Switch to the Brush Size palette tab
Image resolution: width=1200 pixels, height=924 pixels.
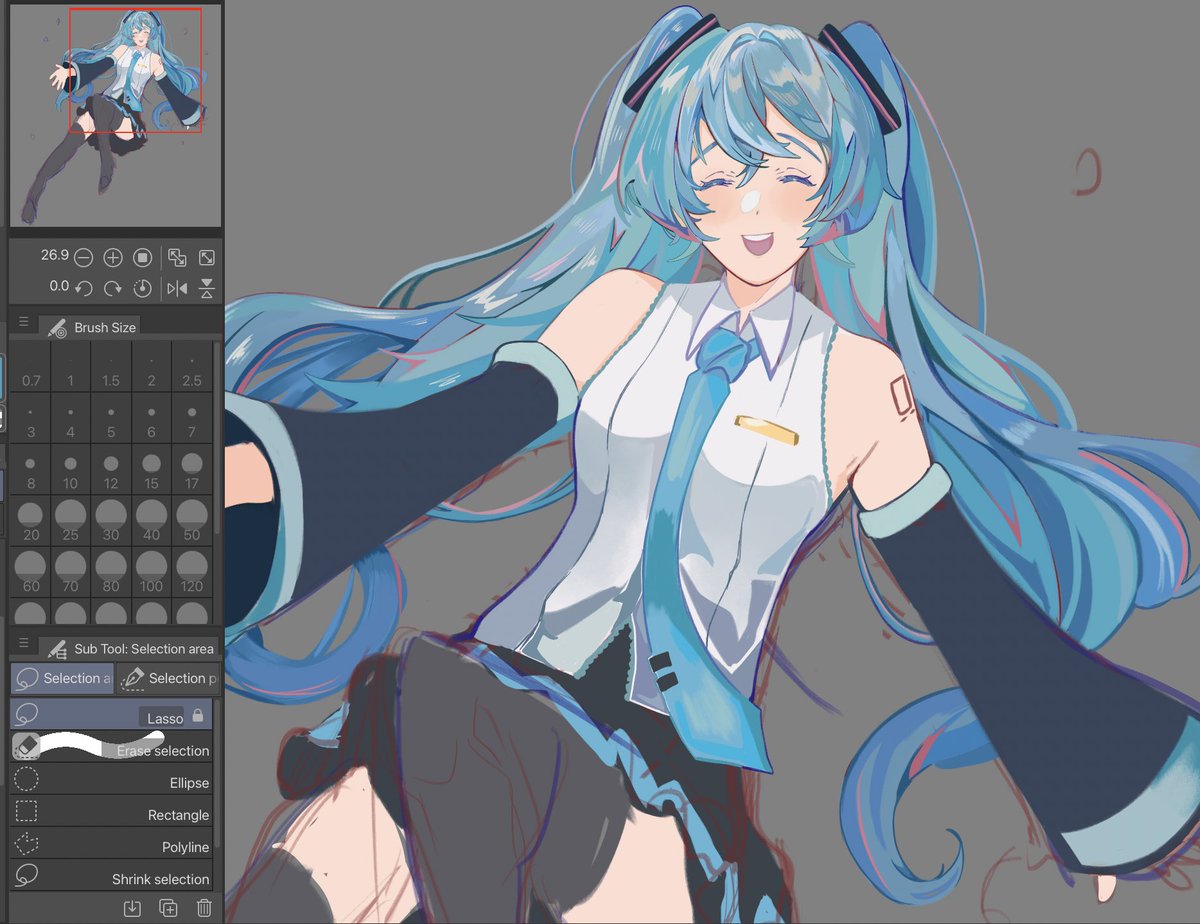89,326
